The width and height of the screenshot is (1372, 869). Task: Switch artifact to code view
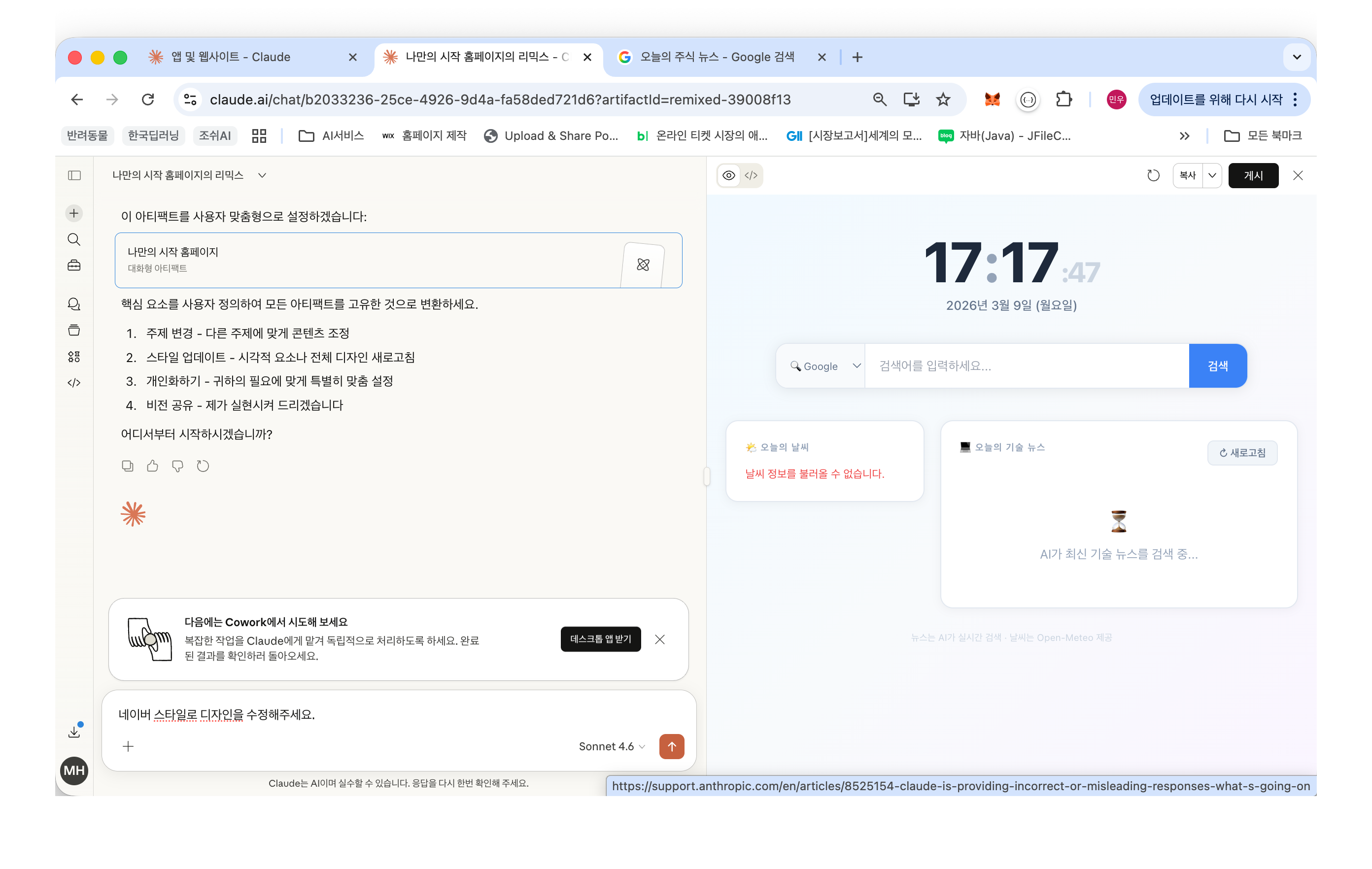click(751, 175)
